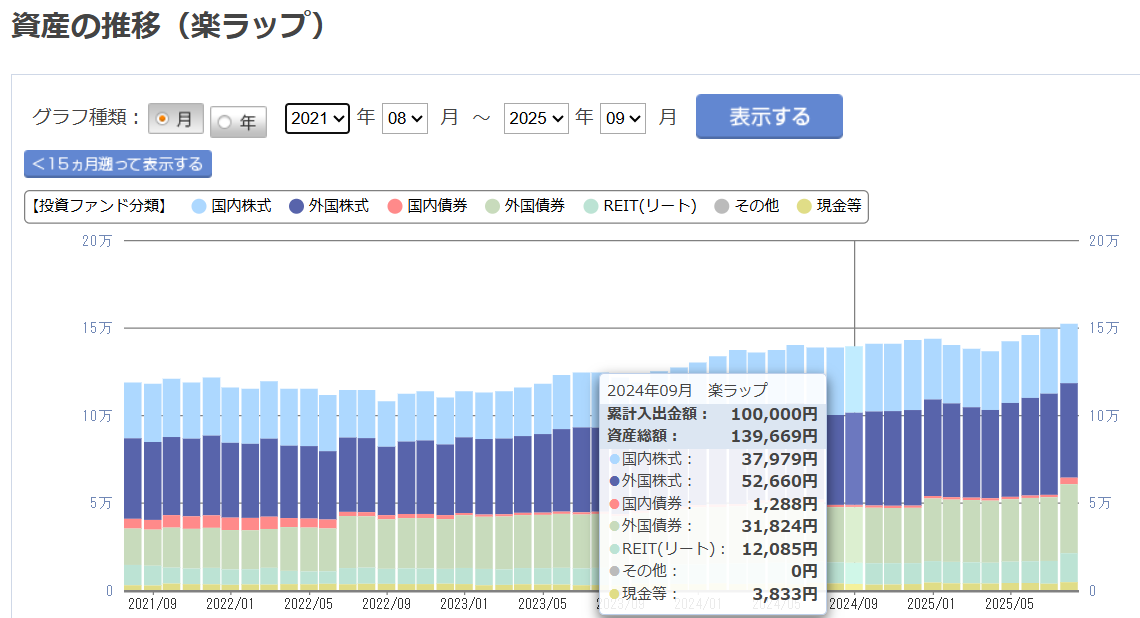Click the 資産総額 row in the tooltip
The height and width of the screenshot is (618, 1140).
712,436
